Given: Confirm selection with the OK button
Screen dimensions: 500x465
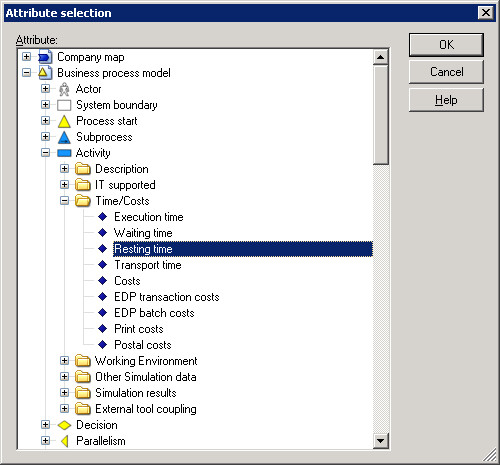Looking at the screenshot, I should pyautogui.click(x=446, y=45).
